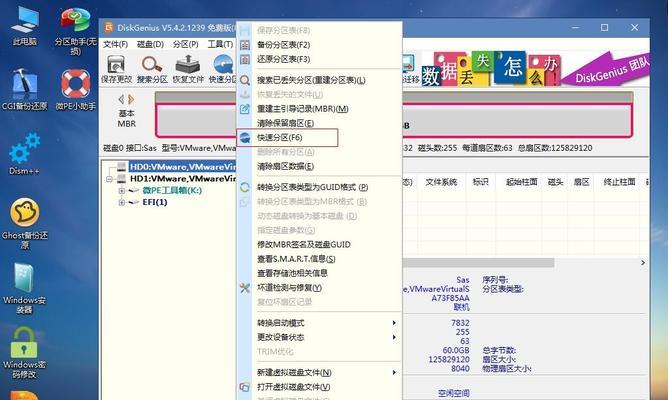Viewport: 668px width, 400px height.
Task: Open Dism++ desktop icon
Action: (25, 154)
